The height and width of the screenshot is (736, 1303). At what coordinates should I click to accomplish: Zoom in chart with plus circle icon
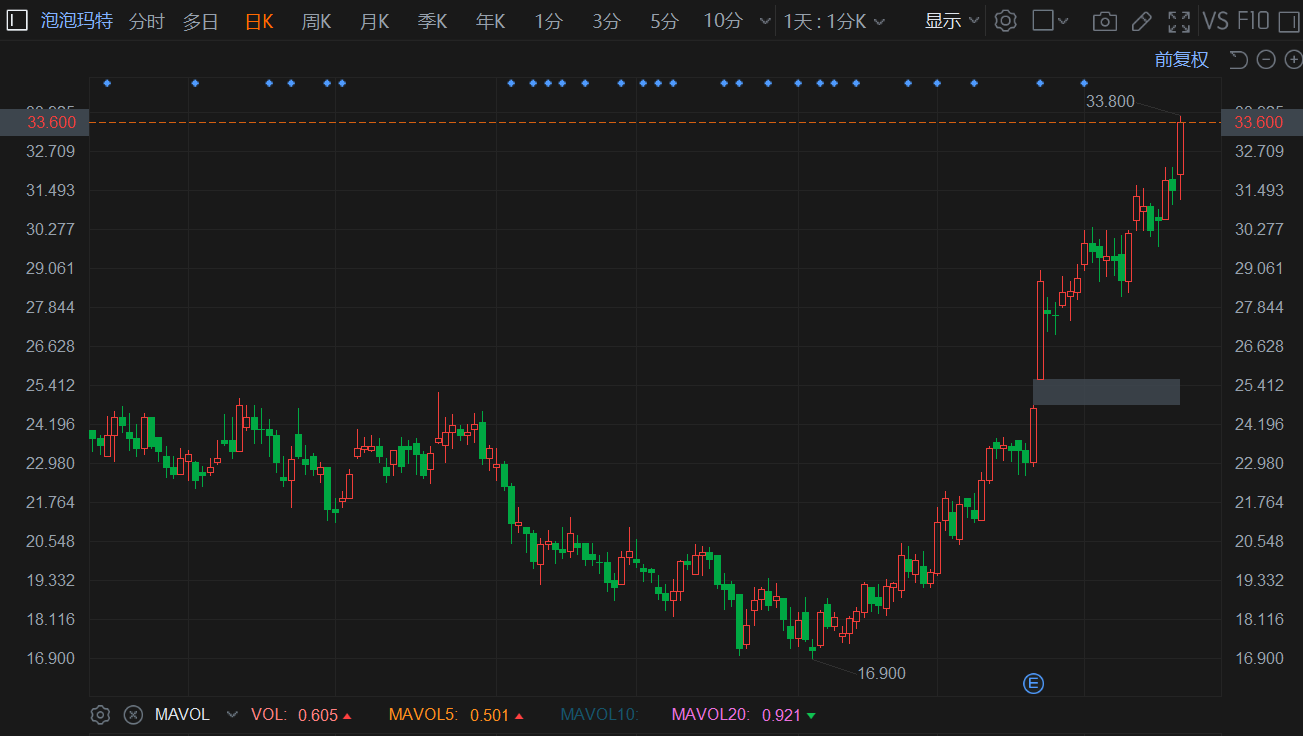[1293, 59]
